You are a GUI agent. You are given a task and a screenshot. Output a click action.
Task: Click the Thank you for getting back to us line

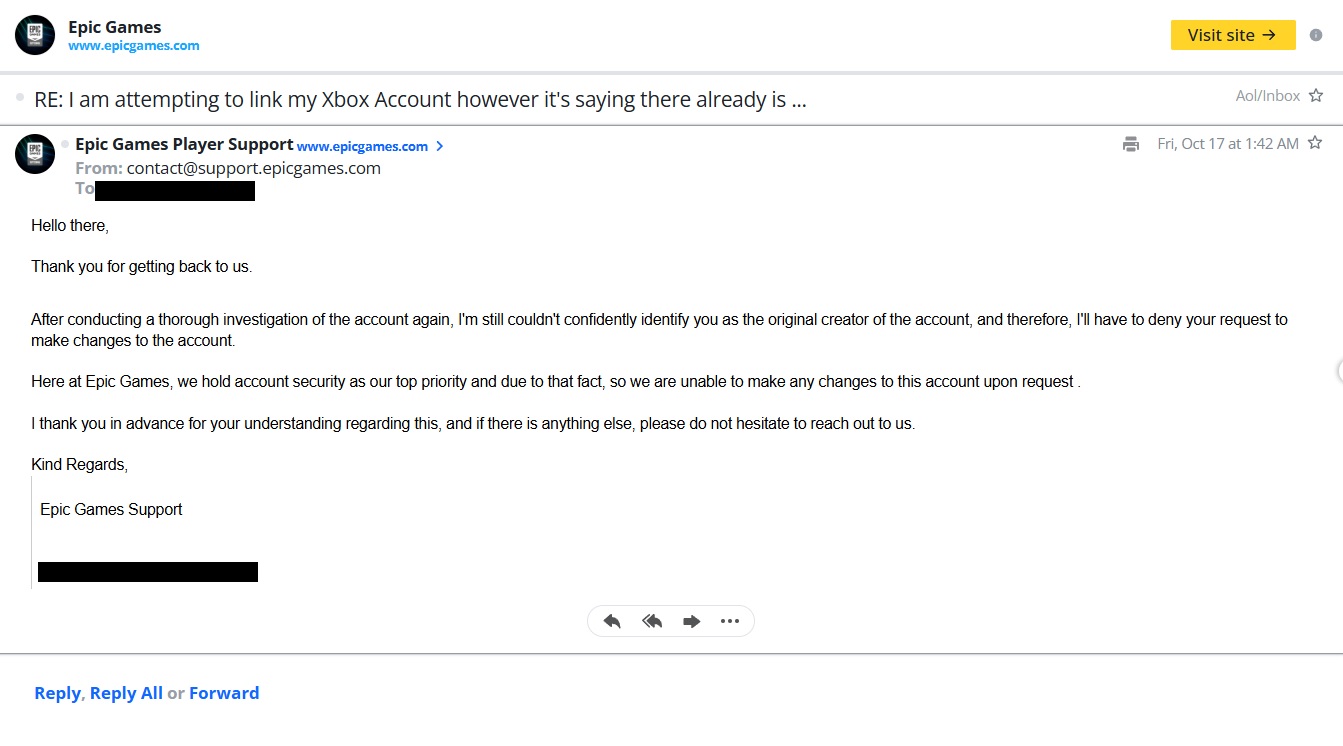(x=142, y=267)
